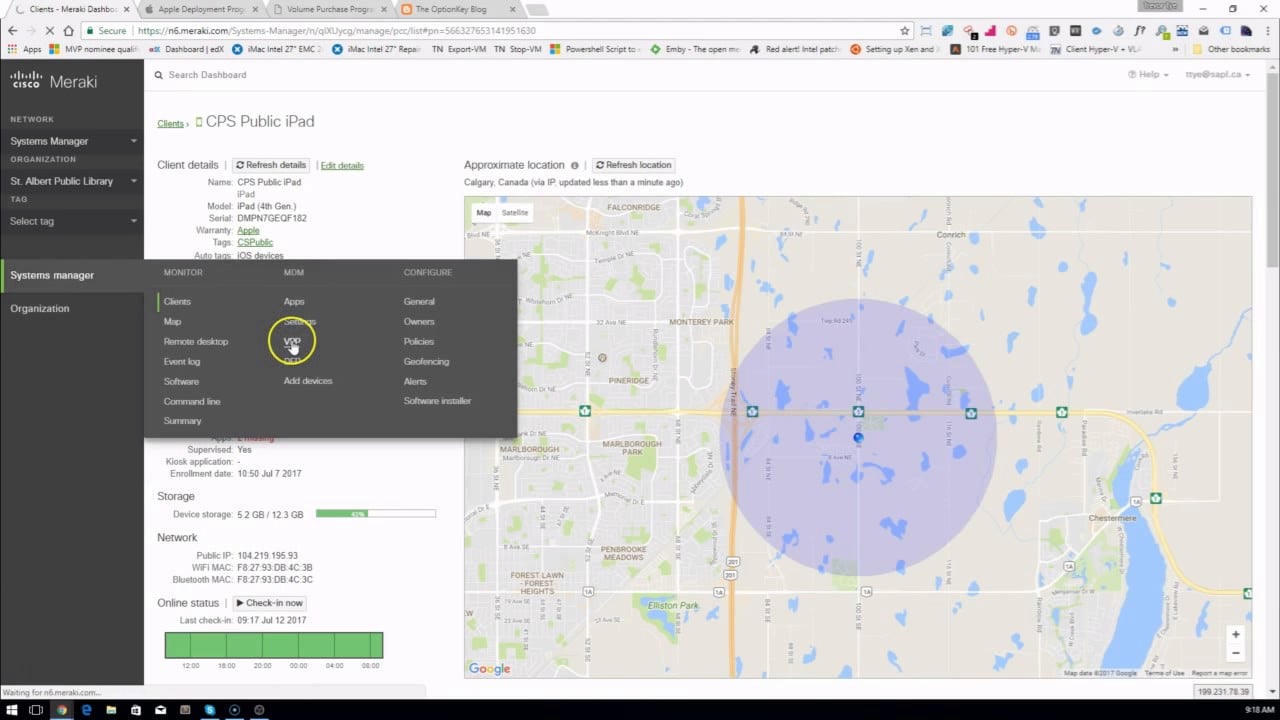
Task: Open Microsoft Edge from the taskbar
Action: [x=87, y=710]
